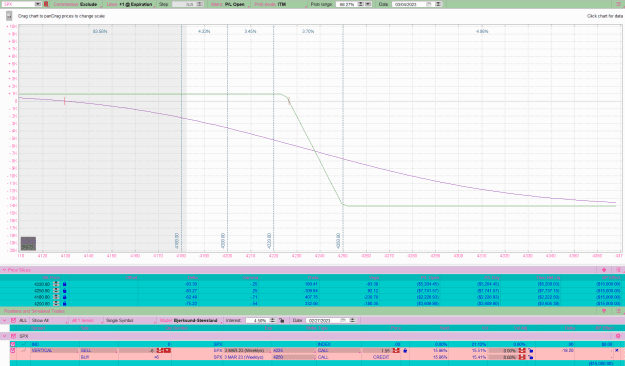Adjust the top Date stepper arrows
This screenshot has height=366, width=625.
coord(438,4)
